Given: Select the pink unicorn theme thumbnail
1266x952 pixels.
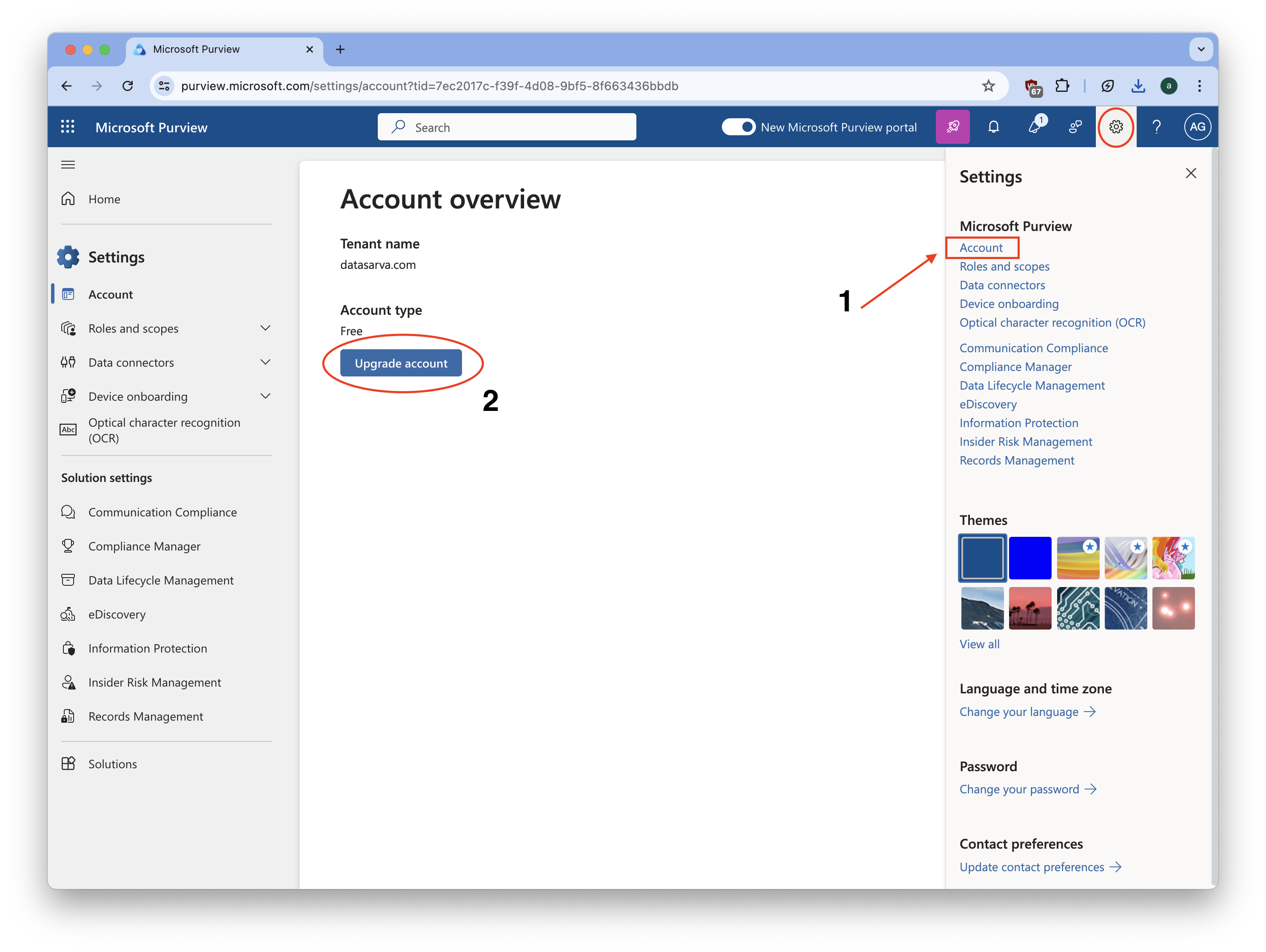Looking at the screenshot, I should [1173, 558].
